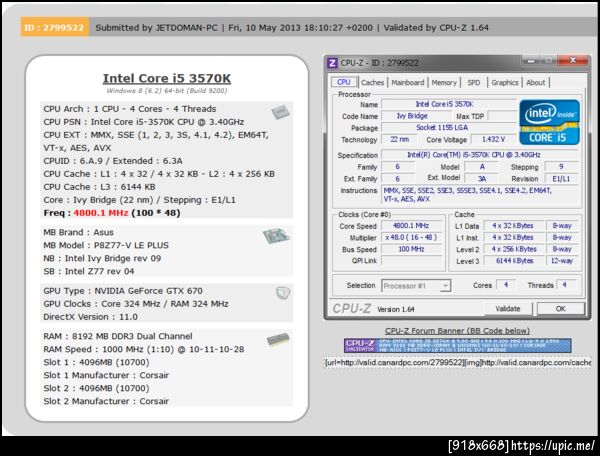Click the Level 3 6144 KBytes value

[514, 261]
